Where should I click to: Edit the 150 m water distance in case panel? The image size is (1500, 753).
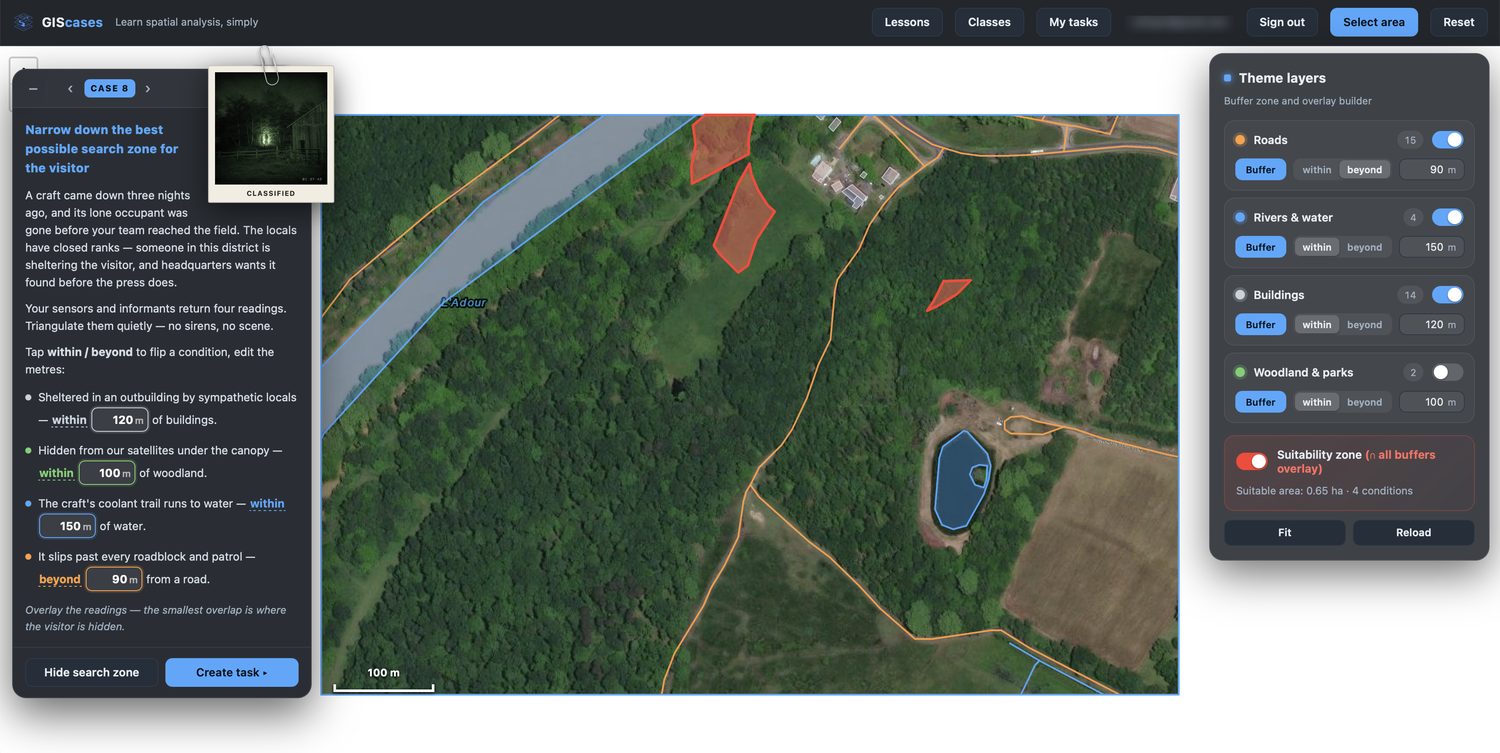pyautogui.click(x=67, y=526)
